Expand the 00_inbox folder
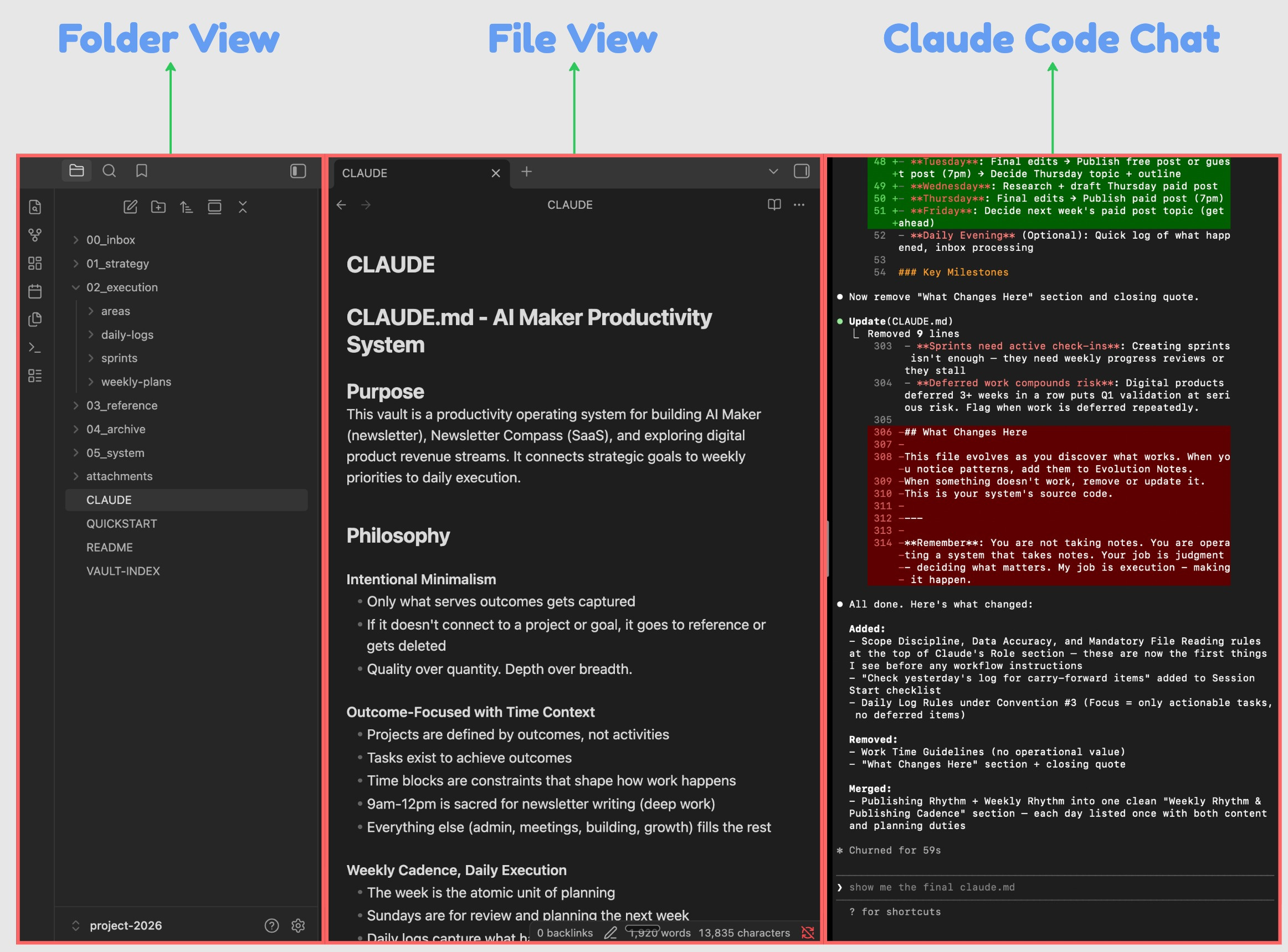This screenshot has width=1288, height=952. pos(75,240)
